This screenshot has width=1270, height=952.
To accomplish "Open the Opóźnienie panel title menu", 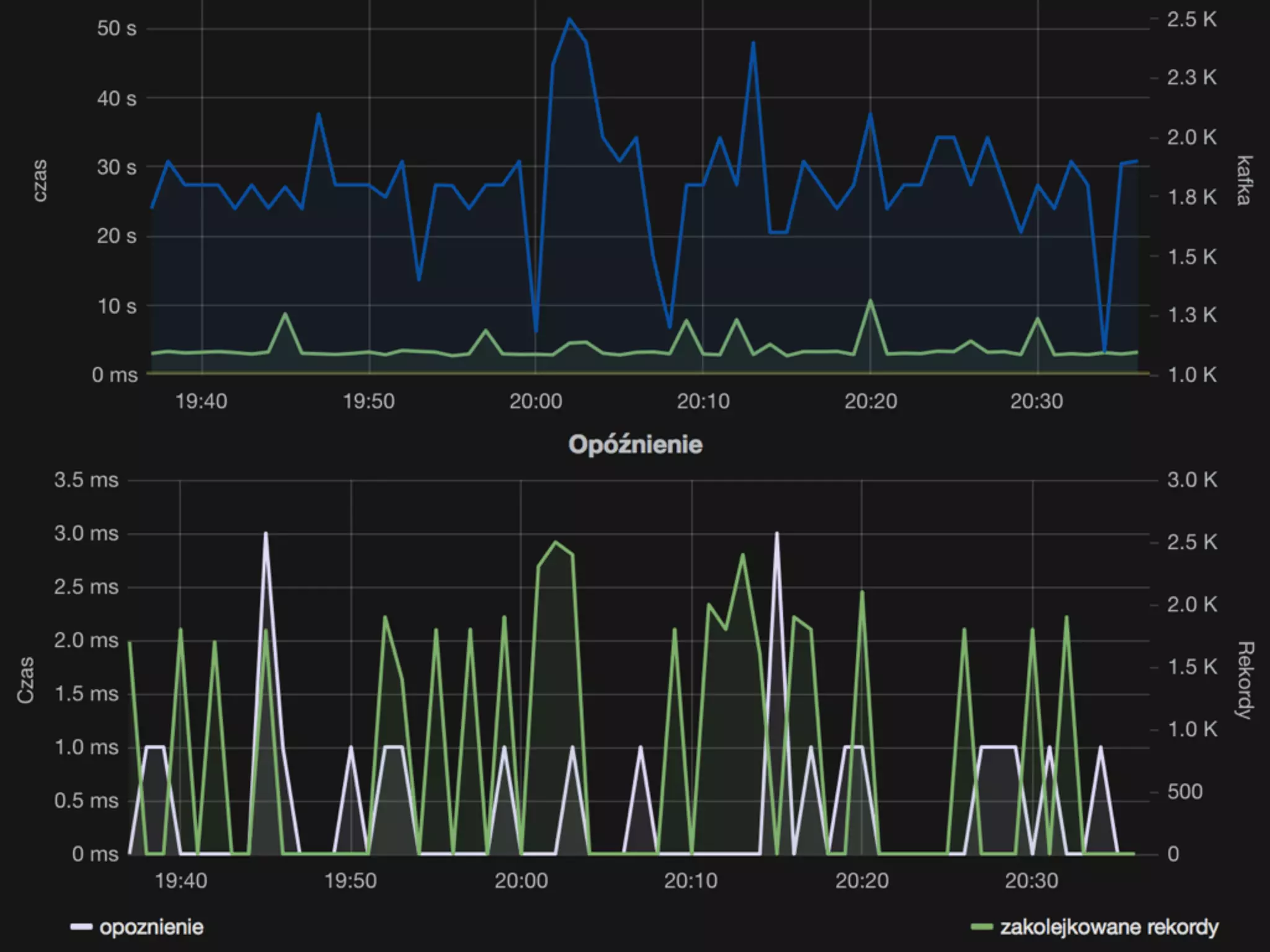I will tap(635, 444).
